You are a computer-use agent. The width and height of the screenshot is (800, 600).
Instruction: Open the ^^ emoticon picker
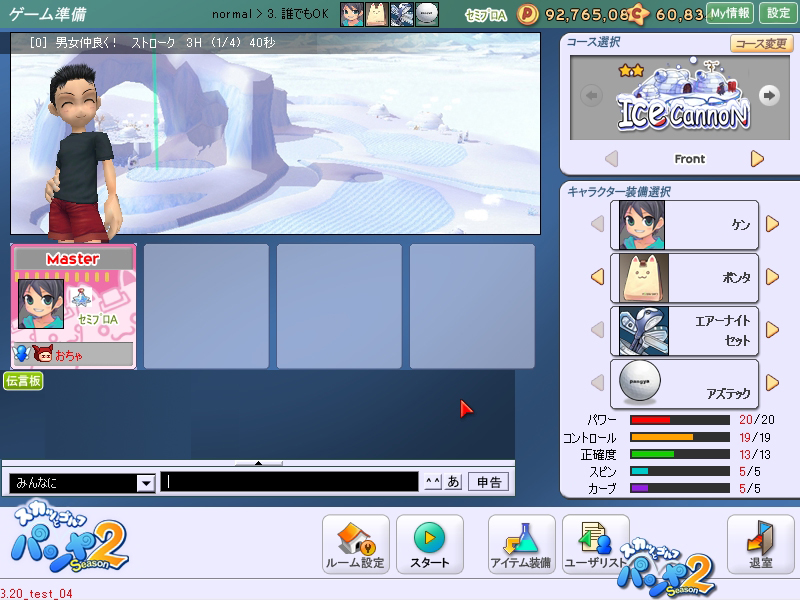click(x=432, y=482)
